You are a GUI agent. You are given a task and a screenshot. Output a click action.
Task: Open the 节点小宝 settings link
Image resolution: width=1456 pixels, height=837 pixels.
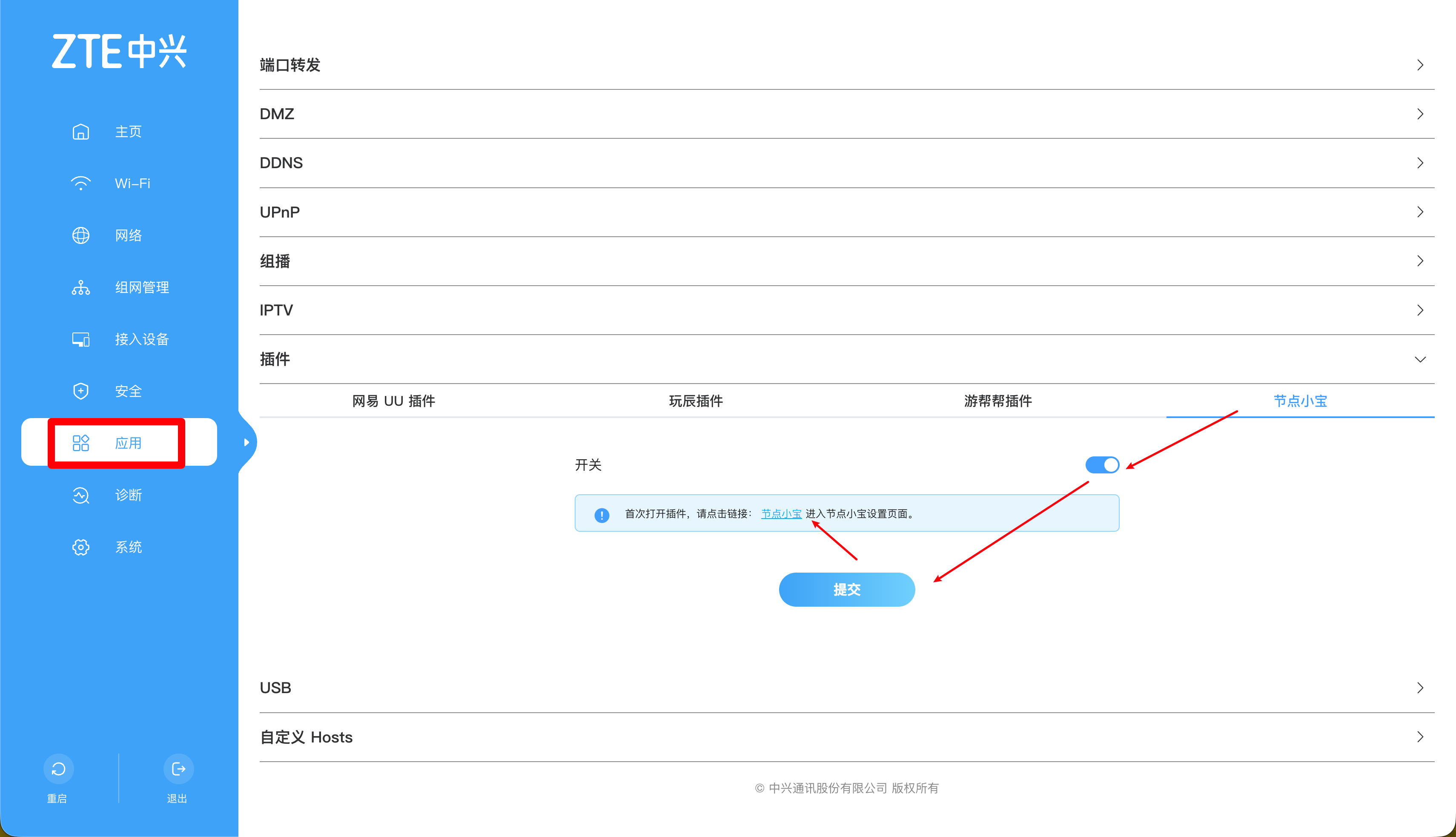click(x=781, y=514)
